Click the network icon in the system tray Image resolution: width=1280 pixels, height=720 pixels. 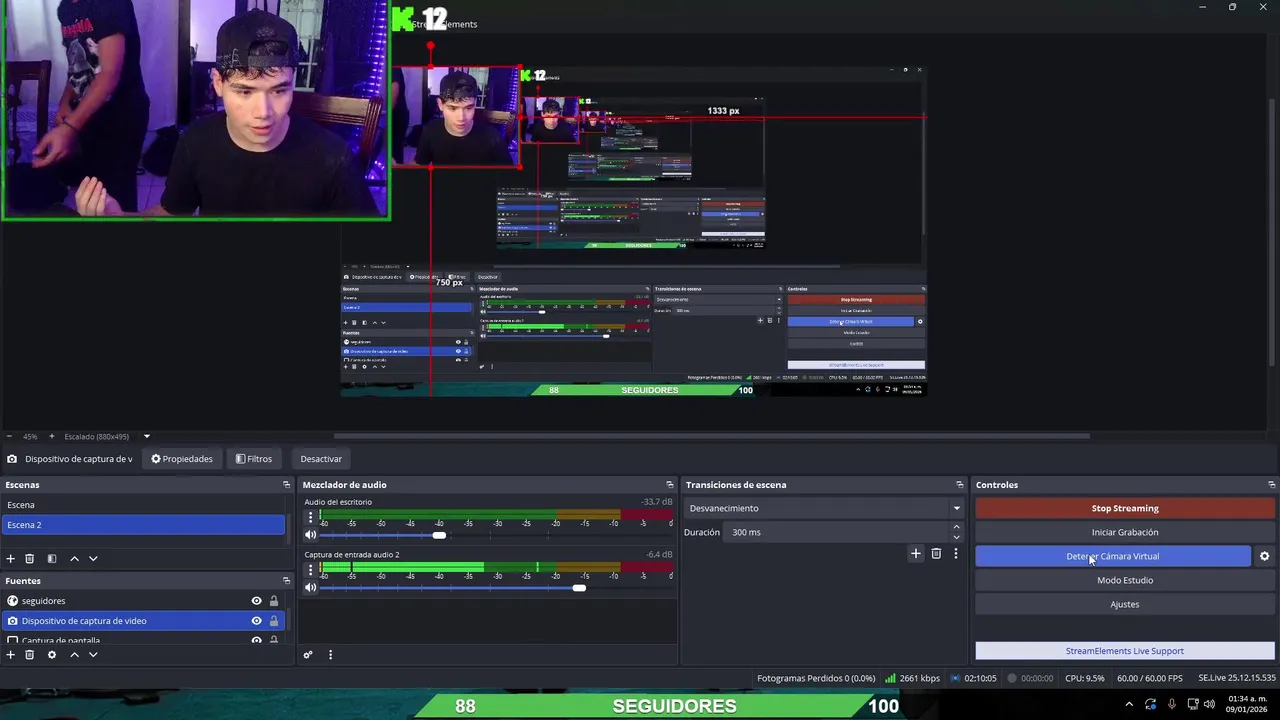[x=1193, y=704]
